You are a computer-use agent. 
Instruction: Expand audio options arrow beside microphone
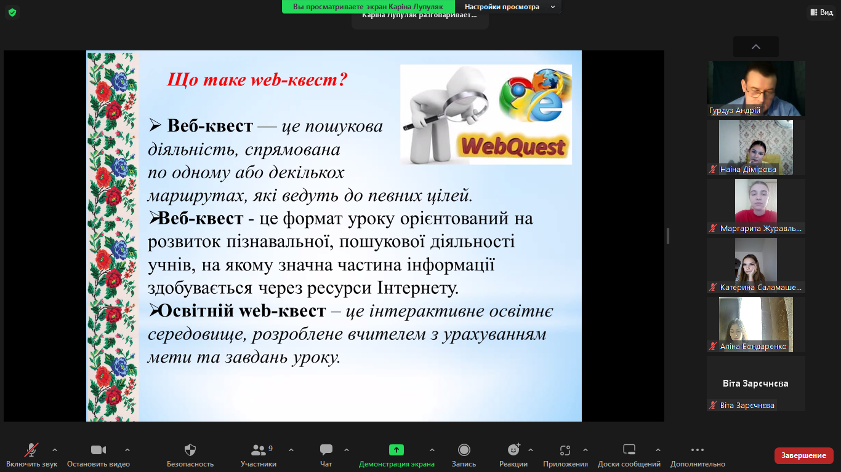[x=55, y=450]
